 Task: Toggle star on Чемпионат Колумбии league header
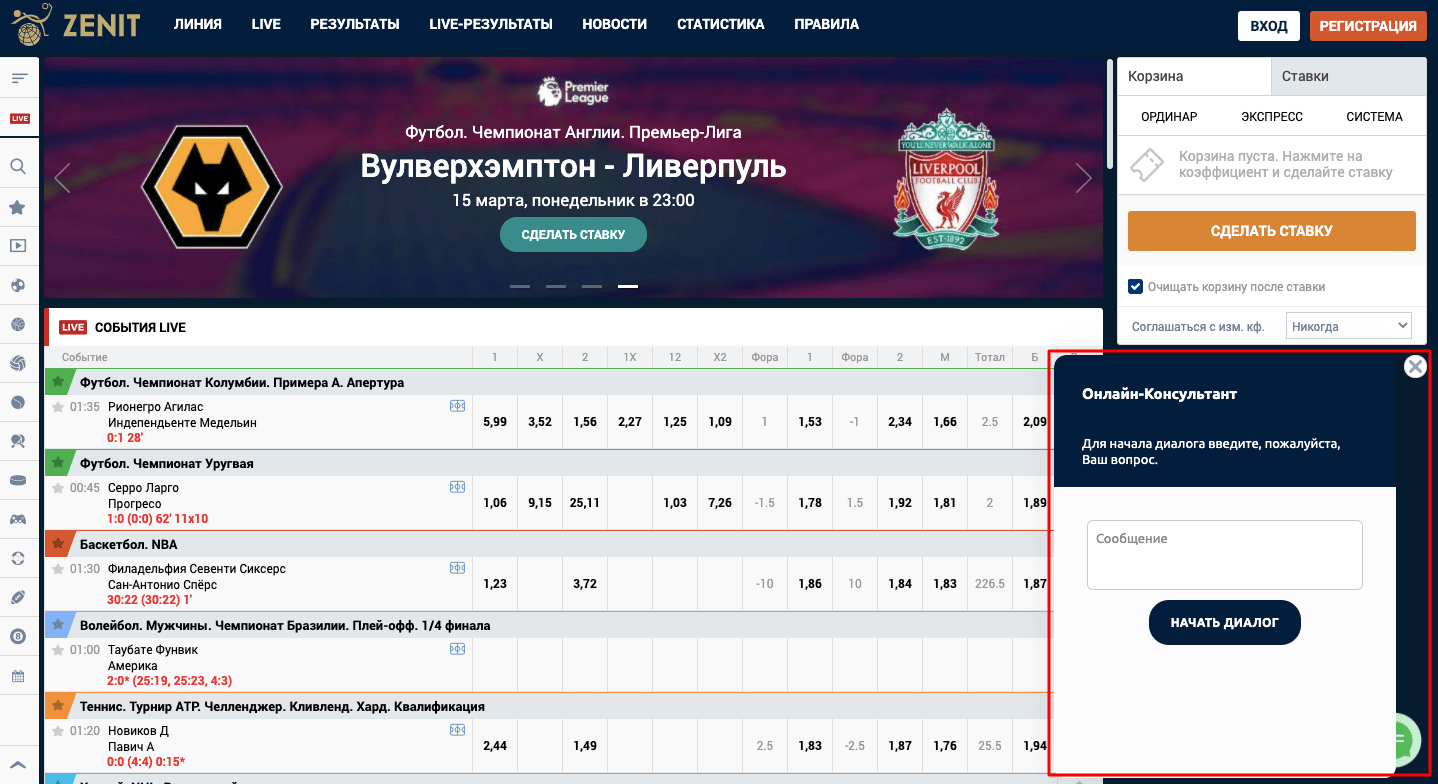[58, 382]
